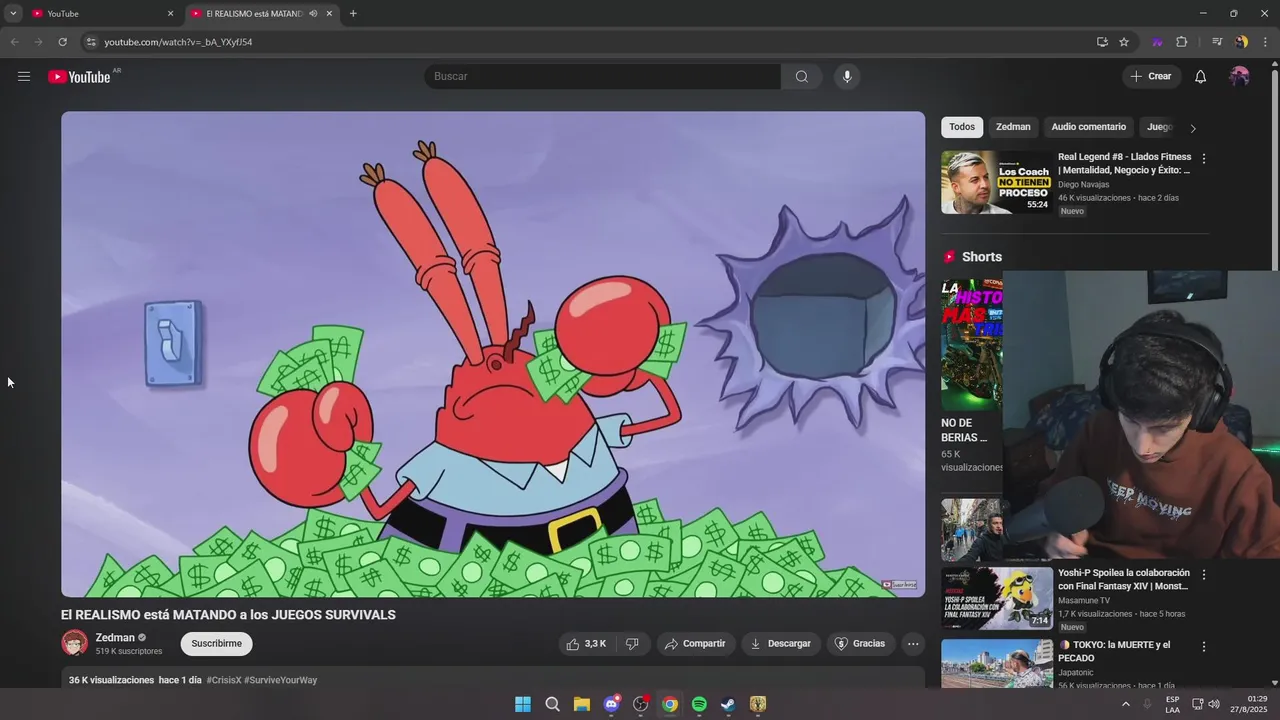Open Spotify from the taskbar
Viewport: 1280px width, 720px height.
[x=699, y=704]
